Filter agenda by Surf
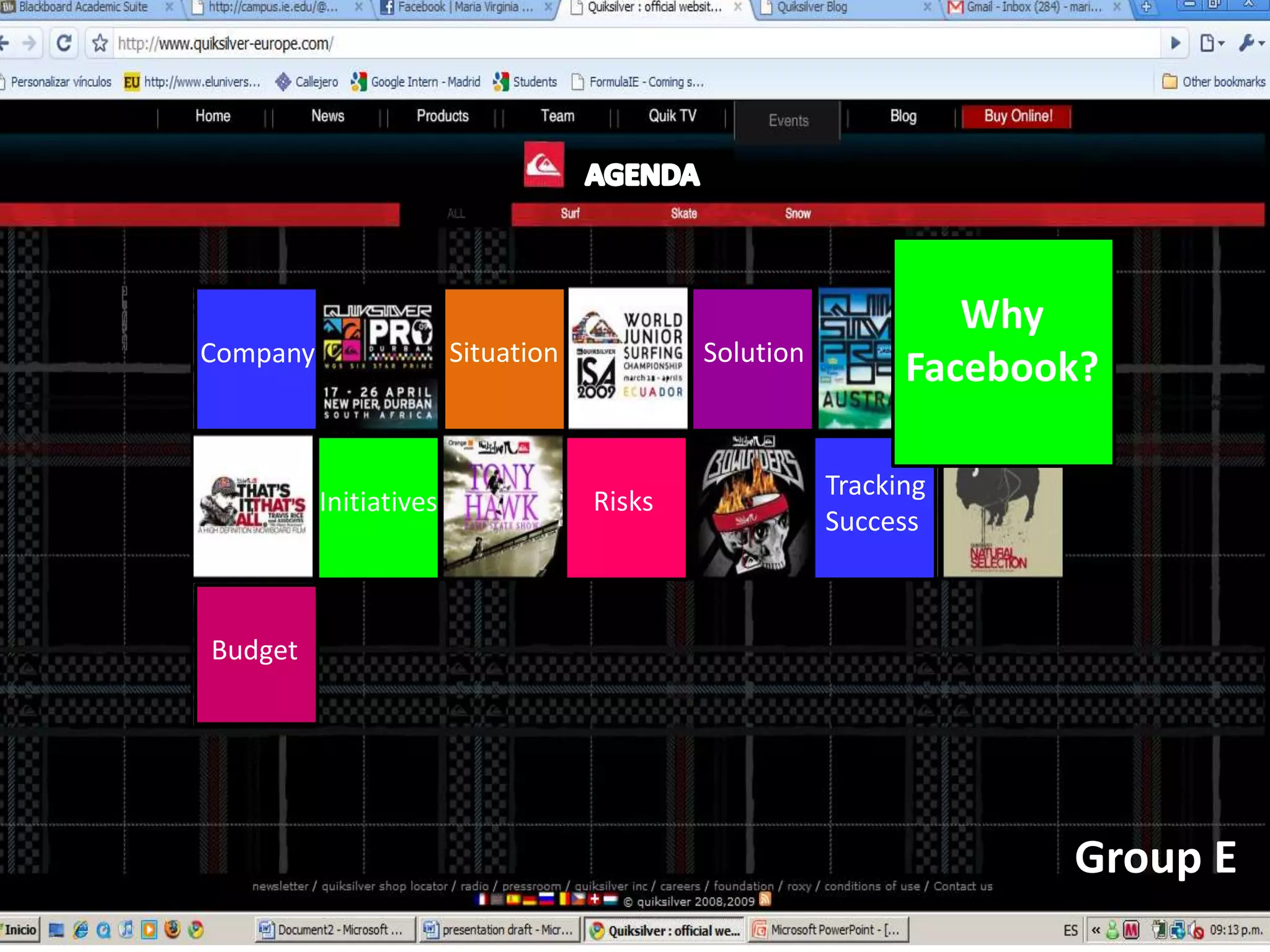 570,214
